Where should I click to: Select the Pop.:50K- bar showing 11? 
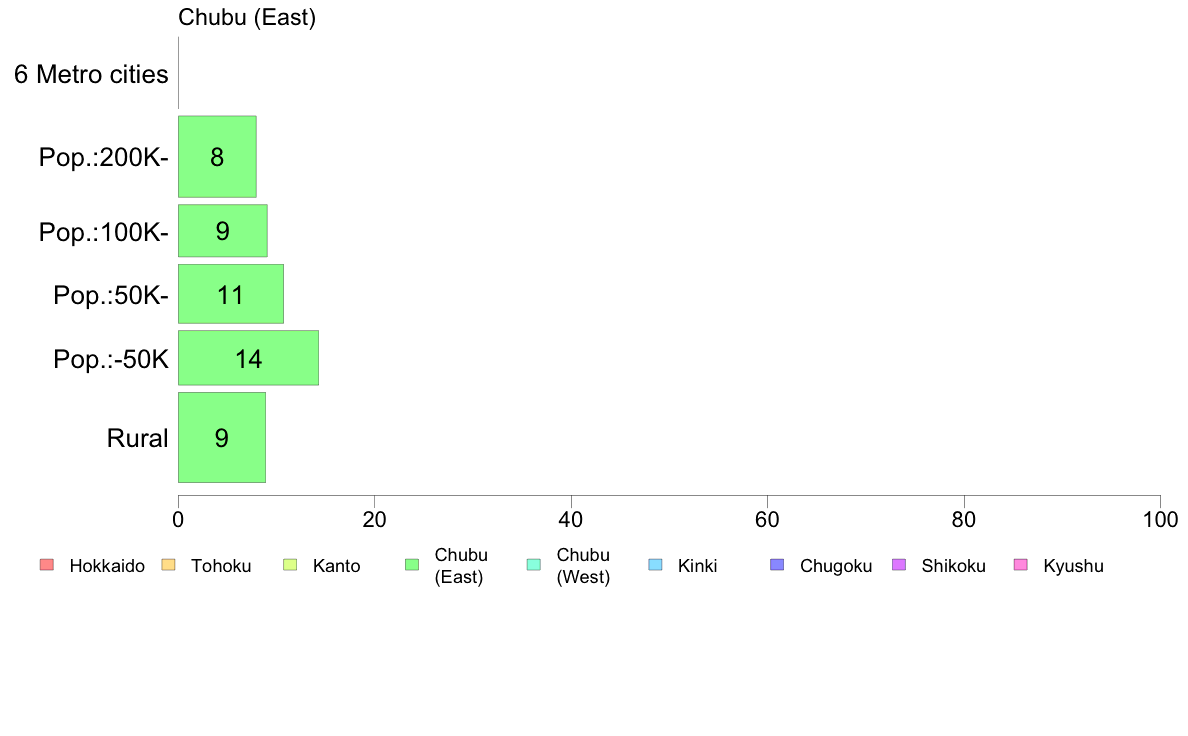231,294
